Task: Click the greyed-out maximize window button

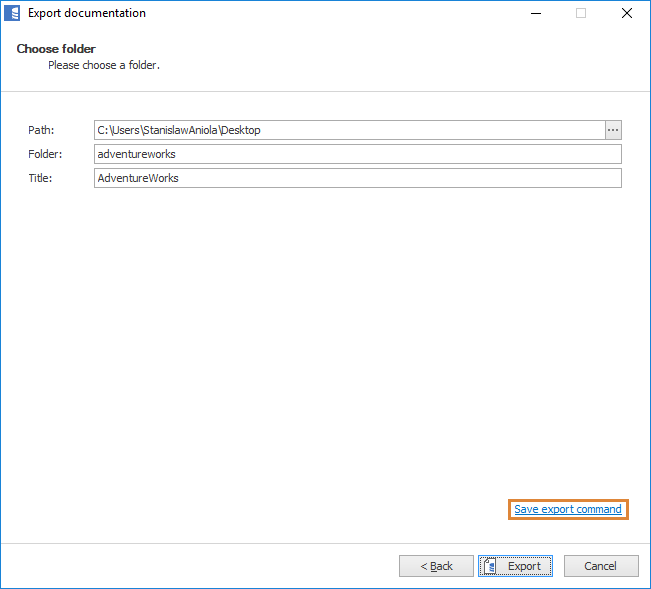Action: pyautogui.click(x=581, y=13)
